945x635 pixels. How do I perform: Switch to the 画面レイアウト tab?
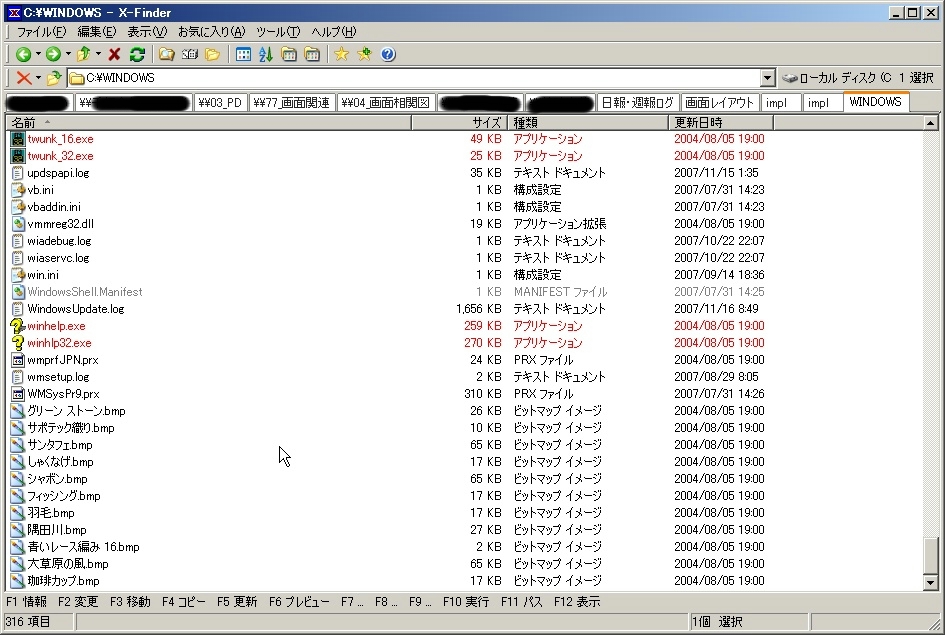point(720,103)
